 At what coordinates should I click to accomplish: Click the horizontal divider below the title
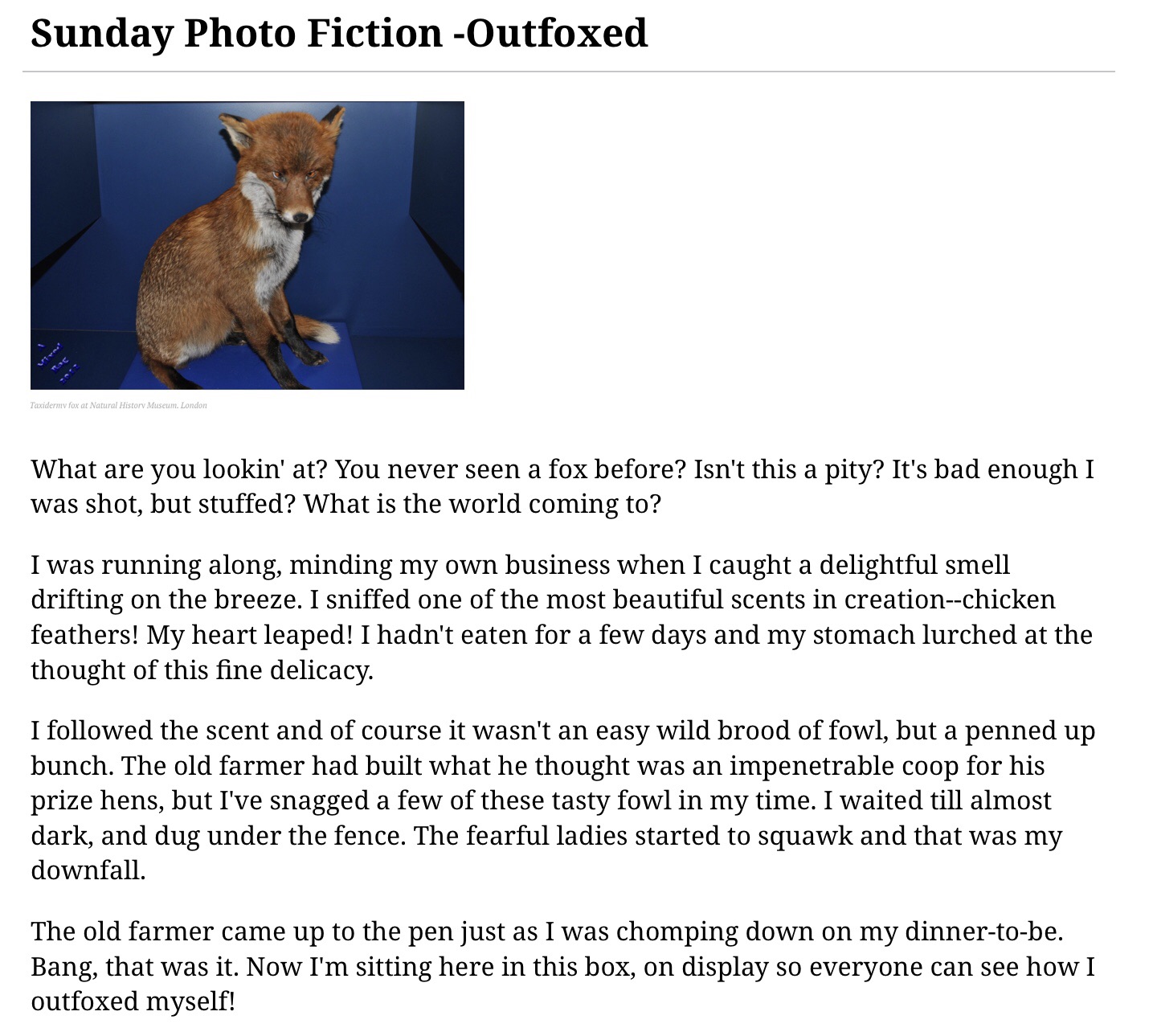(x=568, y=72)
